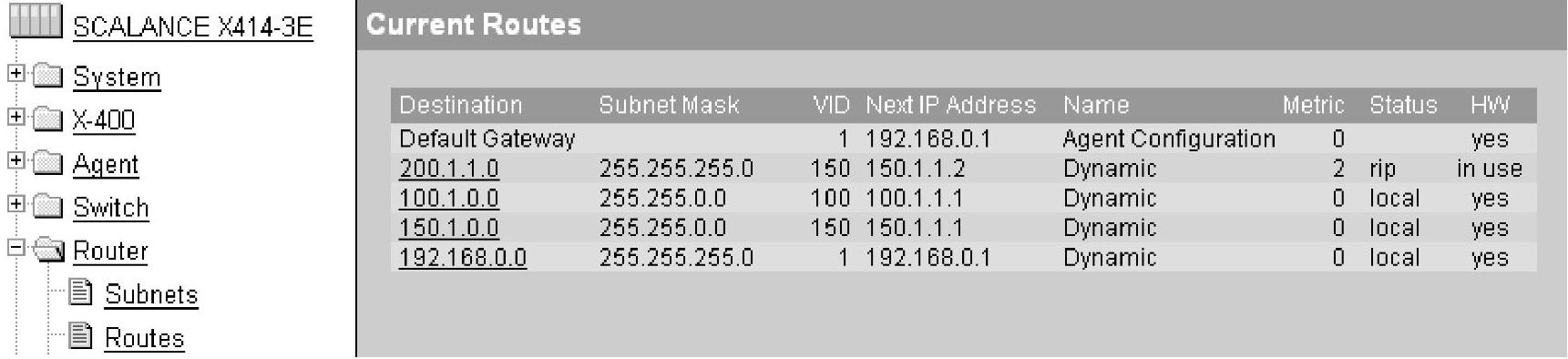Open the 100.1.0.0 destination route link
This screenshot has width=1568, height=359.
pyautogui.click(x=449, y=199)
